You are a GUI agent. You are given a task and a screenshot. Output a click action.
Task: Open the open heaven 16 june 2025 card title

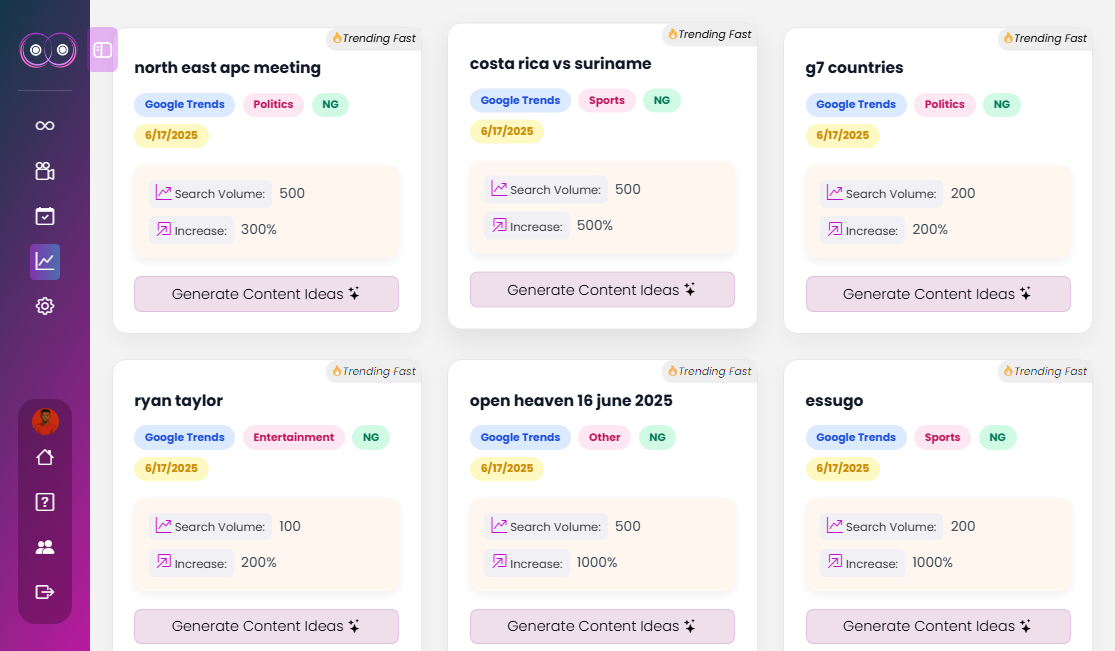(x=571, y=401)
